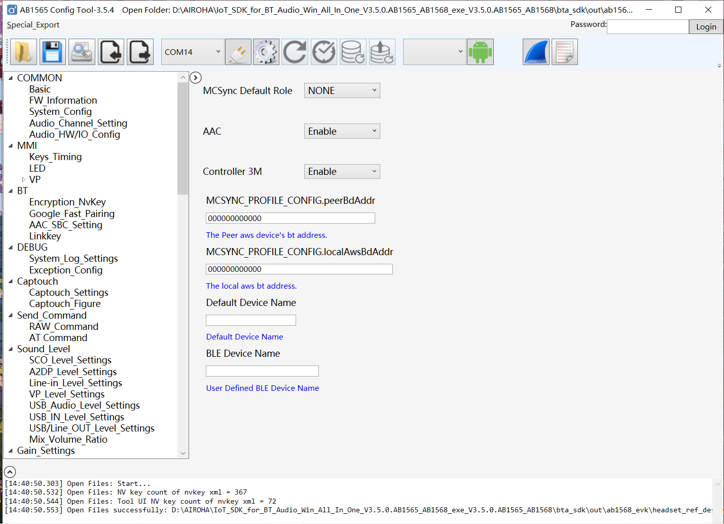Click the database upload icon

pyautogui.click(x=381, y=52)
